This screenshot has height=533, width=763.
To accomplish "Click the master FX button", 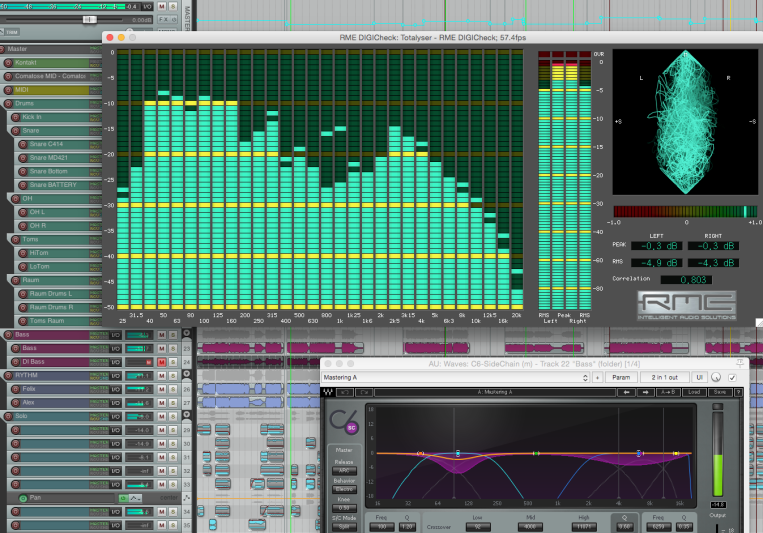I will point(163,20).
